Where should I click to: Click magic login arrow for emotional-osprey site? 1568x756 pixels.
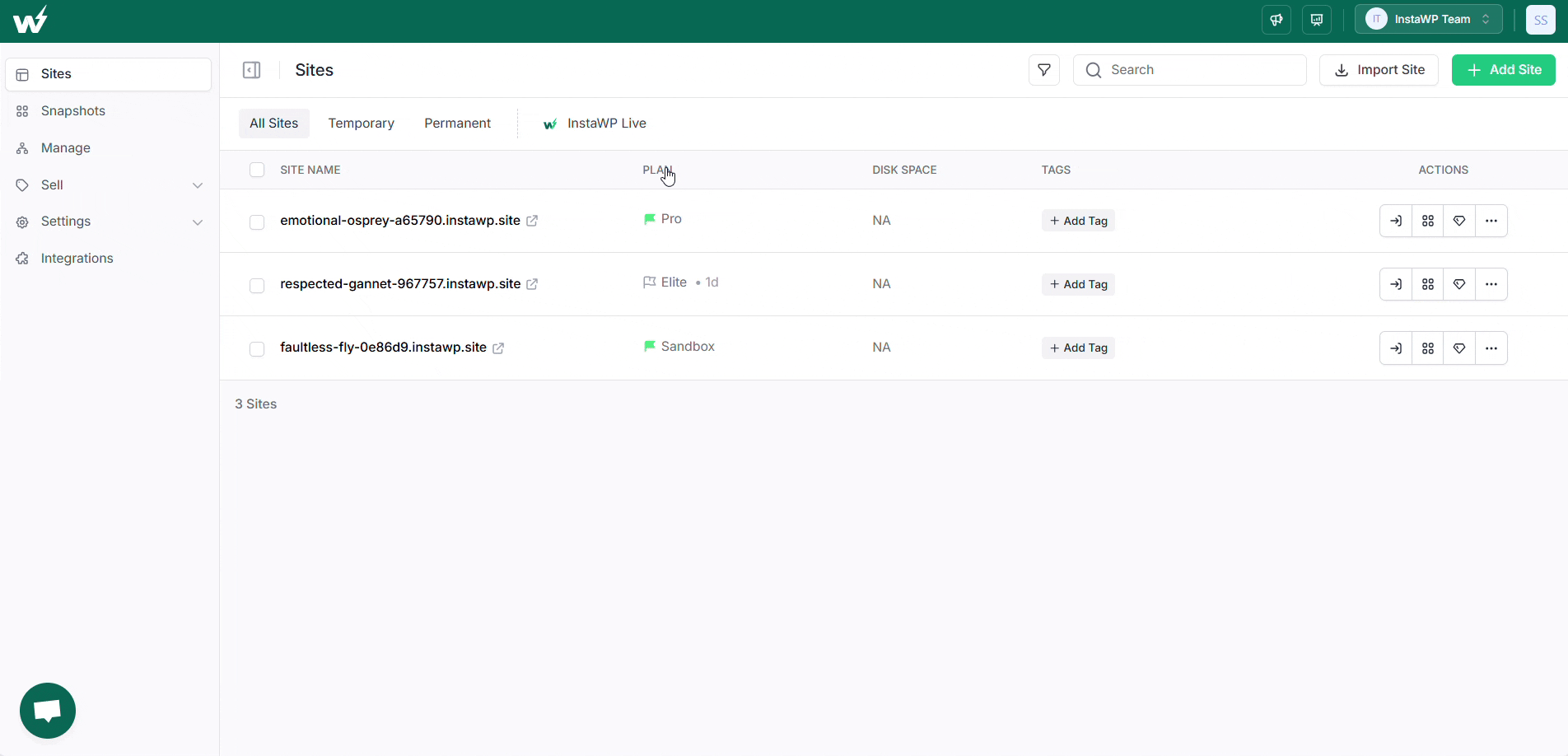click(1396, 221)
